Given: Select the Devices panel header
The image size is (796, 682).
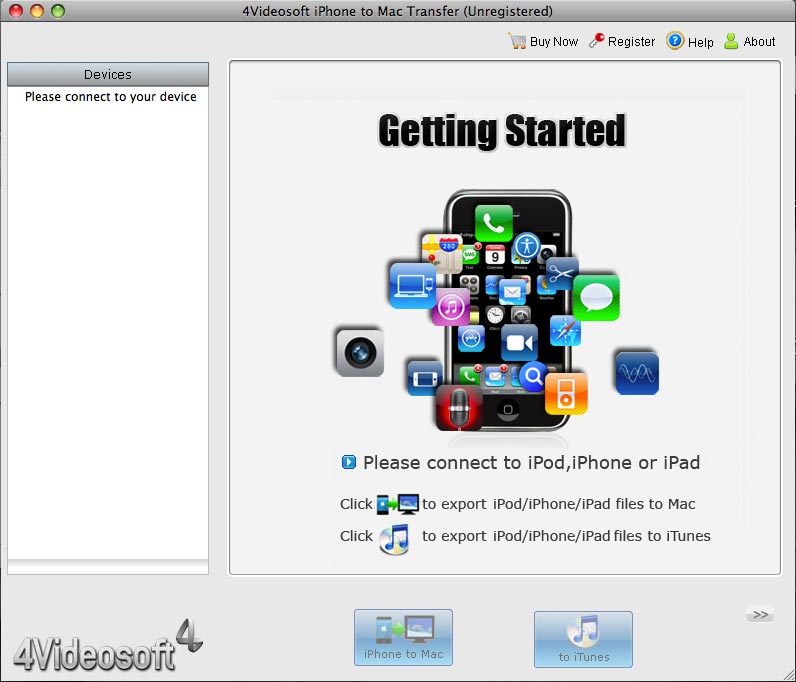Looking at the screenshot, I should tap(108, 74).
